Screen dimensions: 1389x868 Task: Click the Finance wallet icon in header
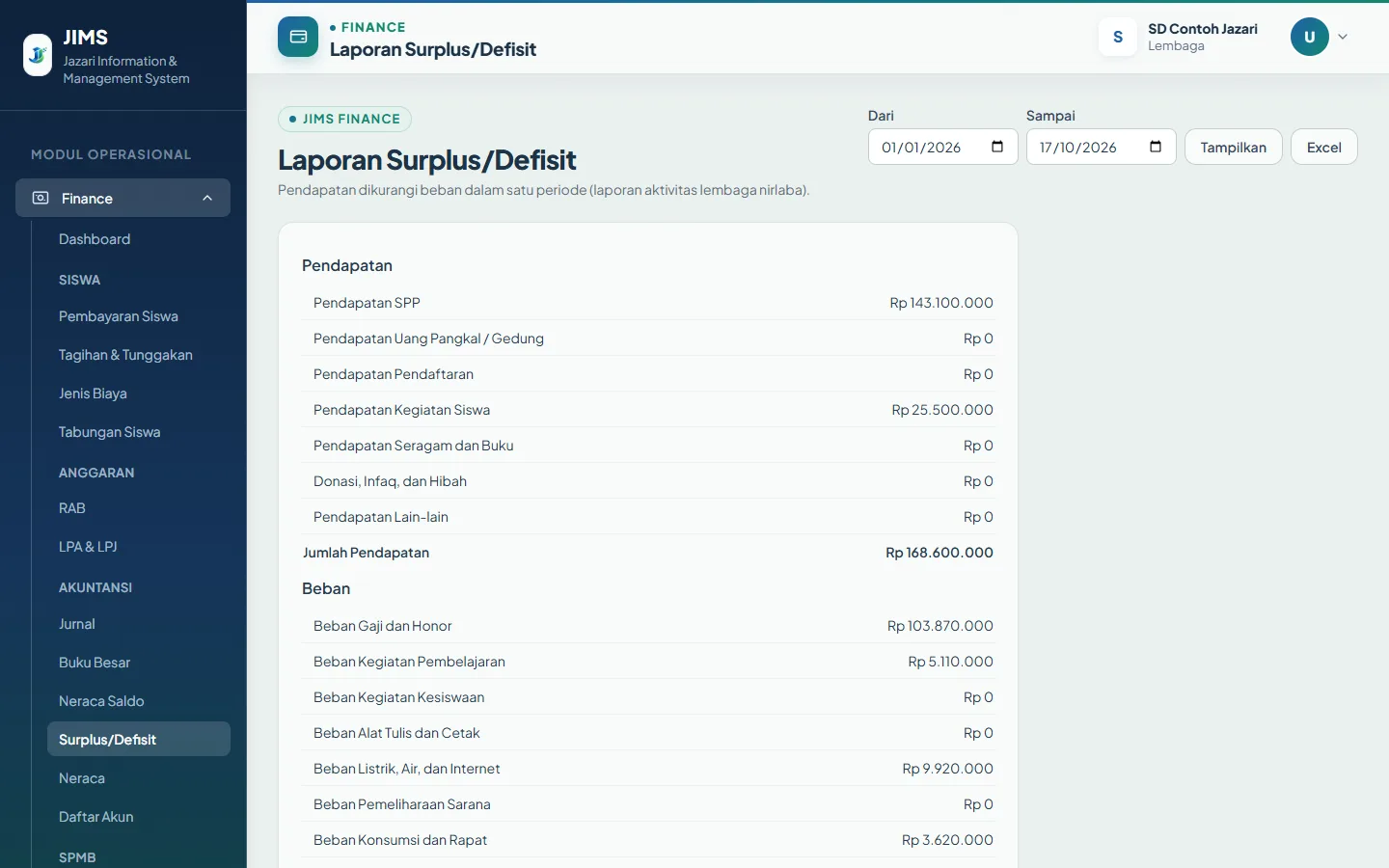[298, 38]
